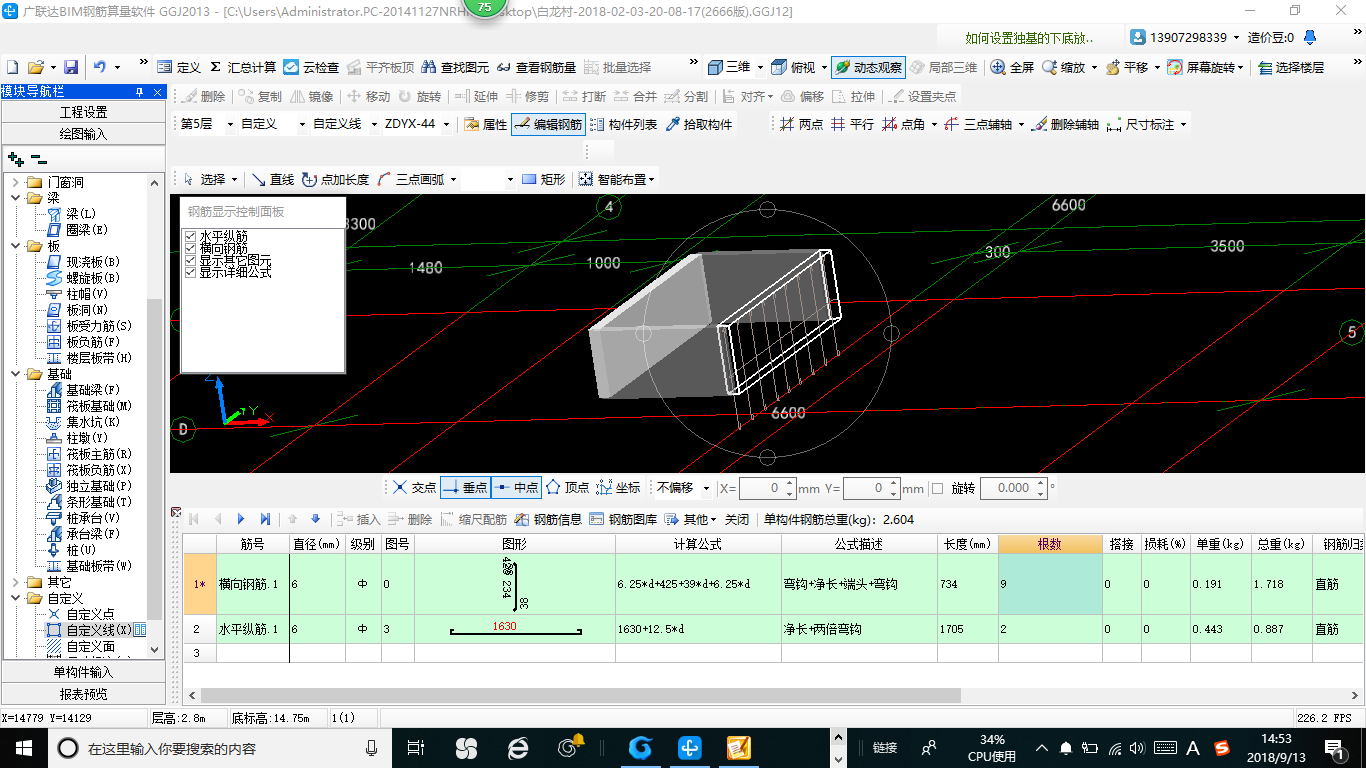
Task: Click 查找图元 find element tool
Action: pyautogui.click(x=455, y=67)
